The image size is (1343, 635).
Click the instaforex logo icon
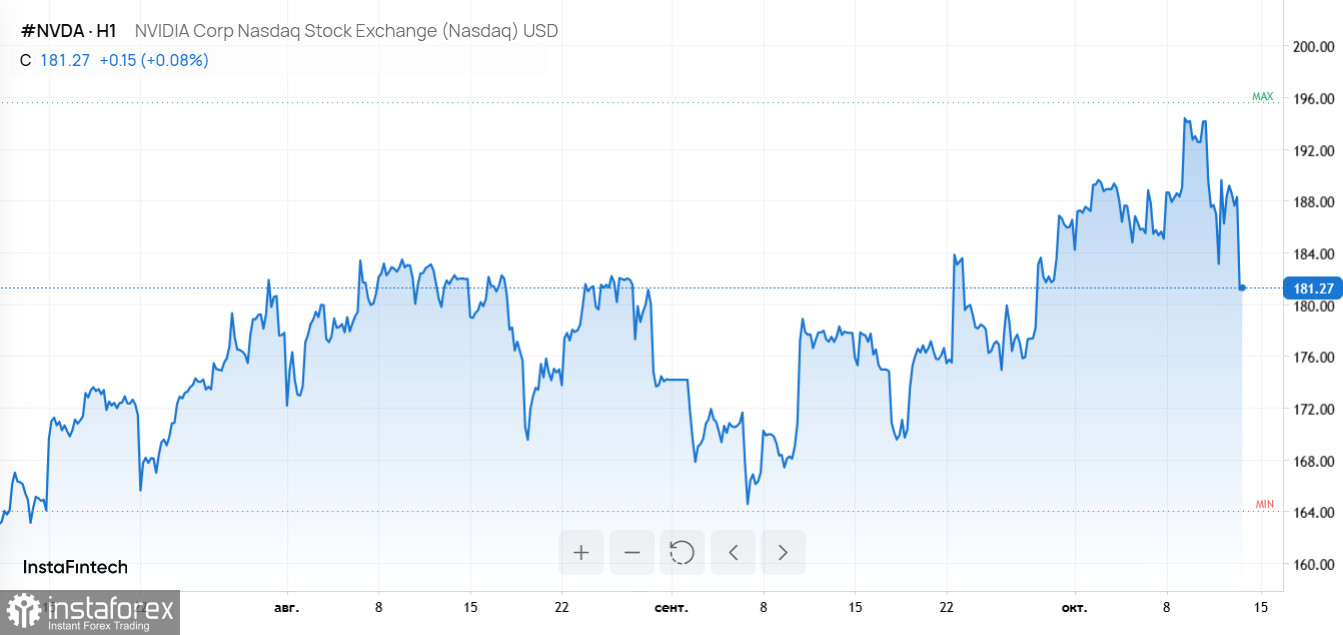[x=24, y=610]
